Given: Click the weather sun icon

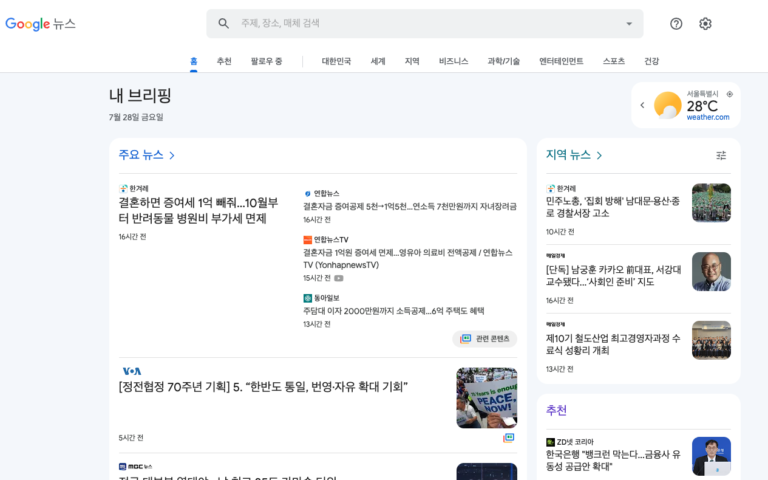Looking at the screenshot, I should tap(667, 105).
